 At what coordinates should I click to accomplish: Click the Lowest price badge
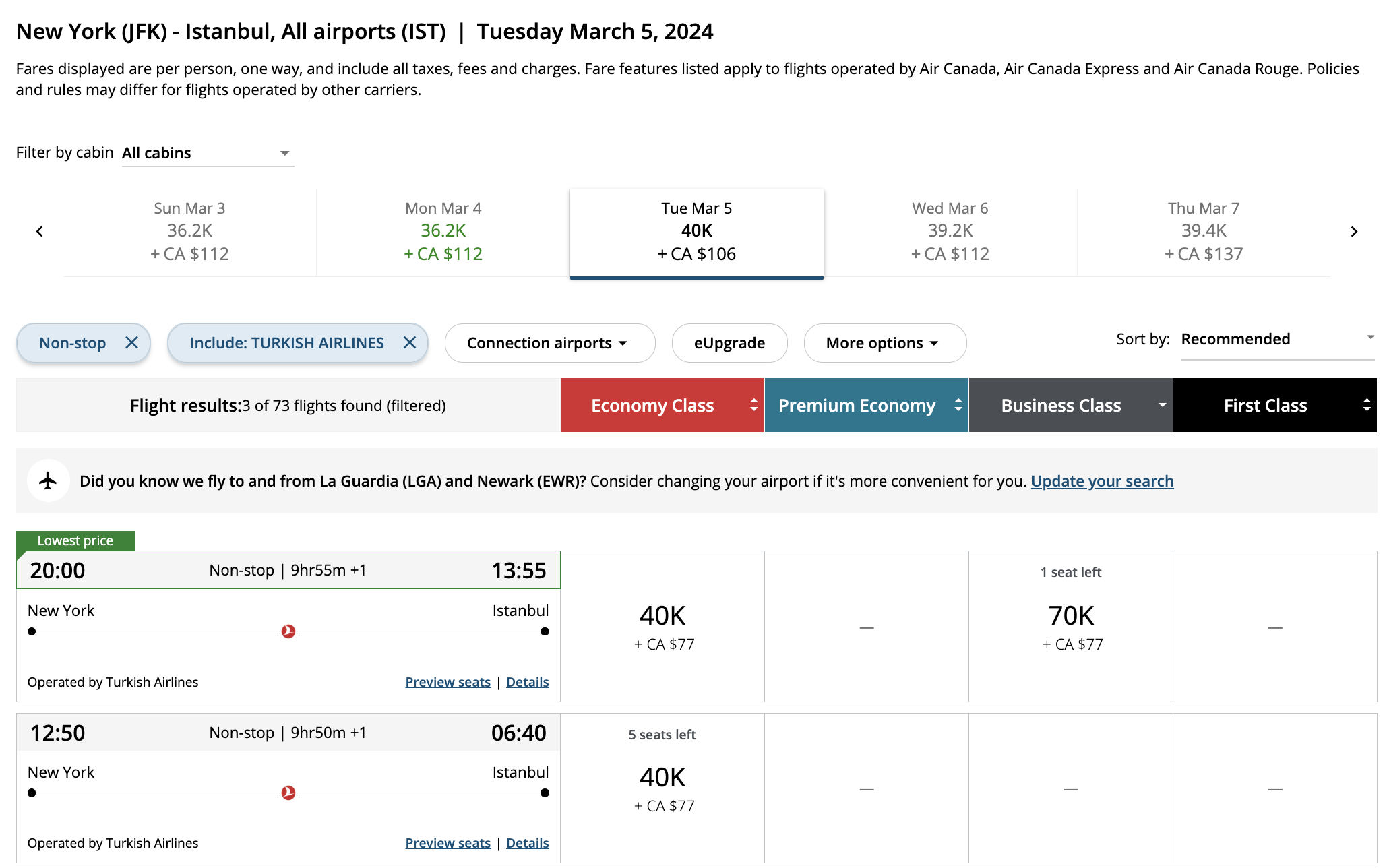[75, 540]
